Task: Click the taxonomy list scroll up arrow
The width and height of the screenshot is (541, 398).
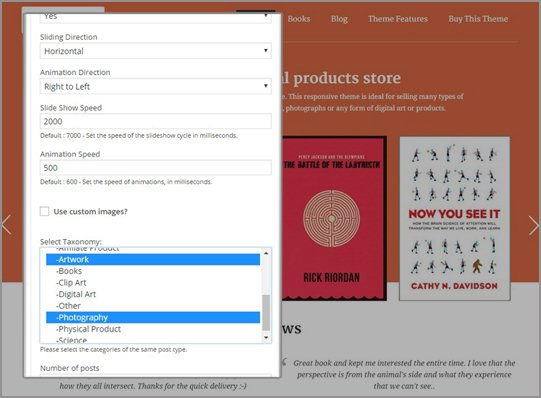Action: (x=266, y=253)
